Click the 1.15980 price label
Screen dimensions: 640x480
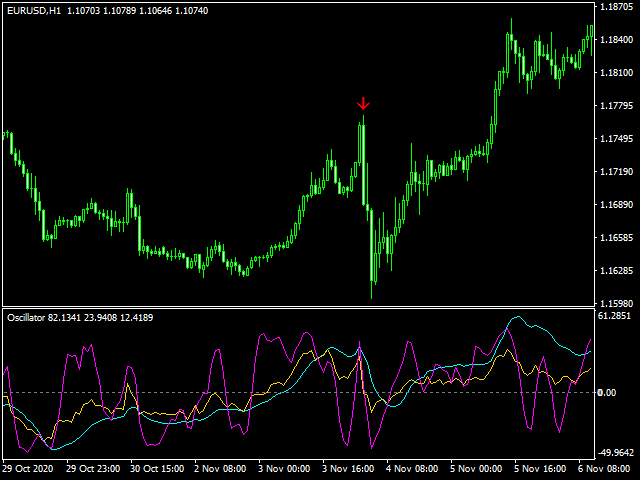(616, 304)
